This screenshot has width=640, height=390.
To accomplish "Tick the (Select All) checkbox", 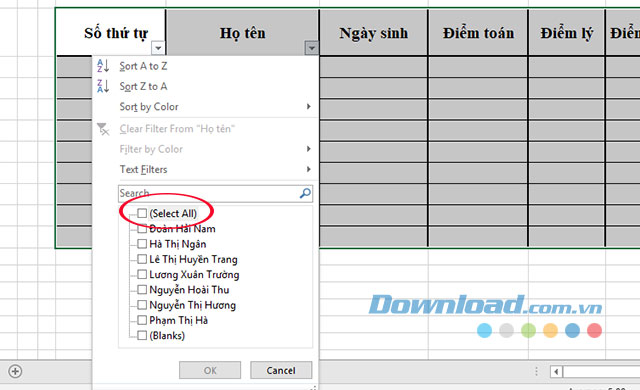I will click(142, 213).
